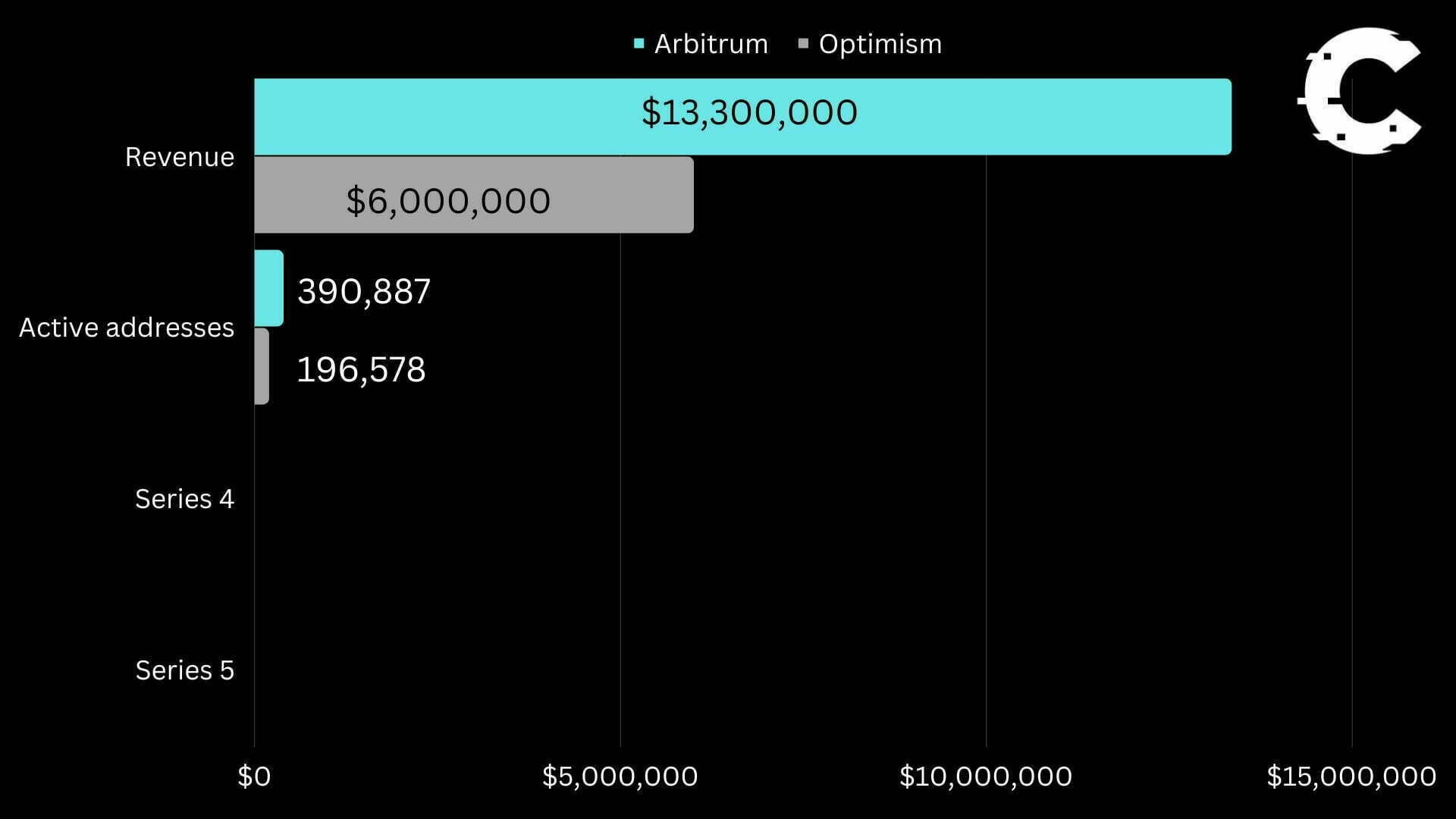Click the $15,000,000 axis tick label
This screenshot has height=819, width=1456.
1351,777
